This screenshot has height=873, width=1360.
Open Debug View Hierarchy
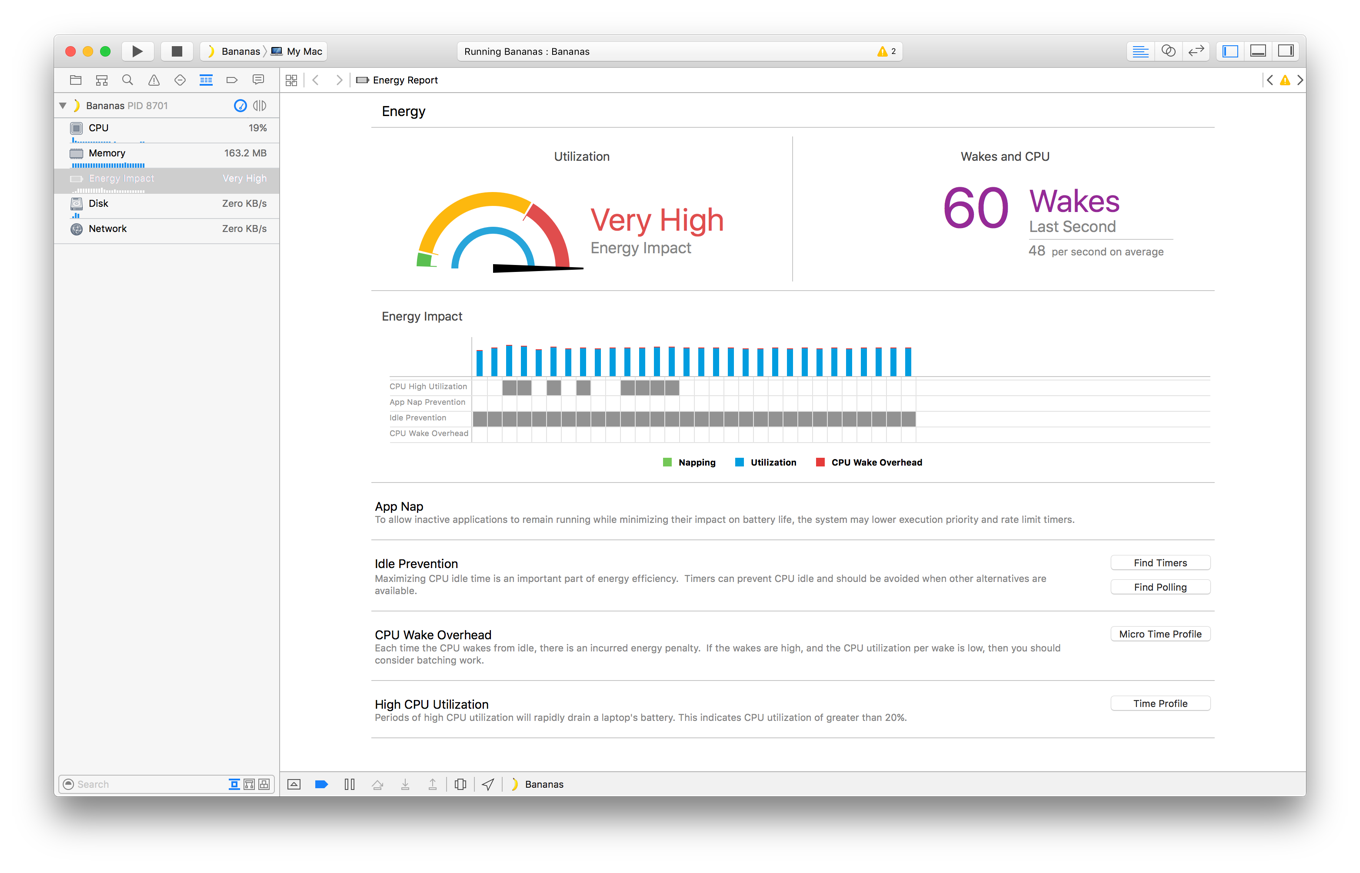(x=460, y=784)
